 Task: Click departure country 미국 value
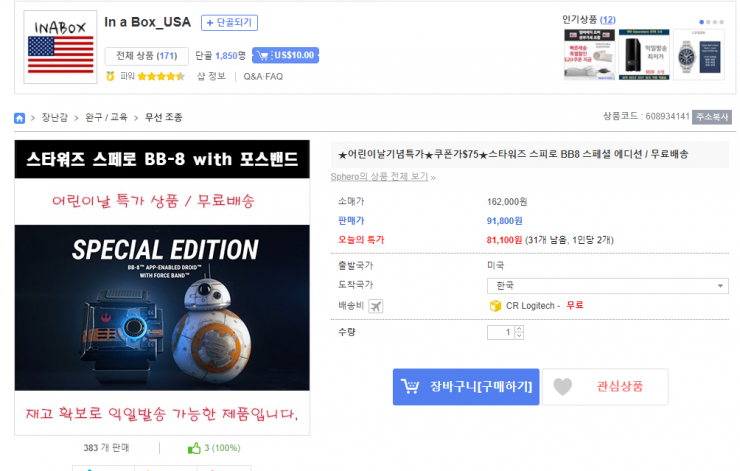click(496, 266)
